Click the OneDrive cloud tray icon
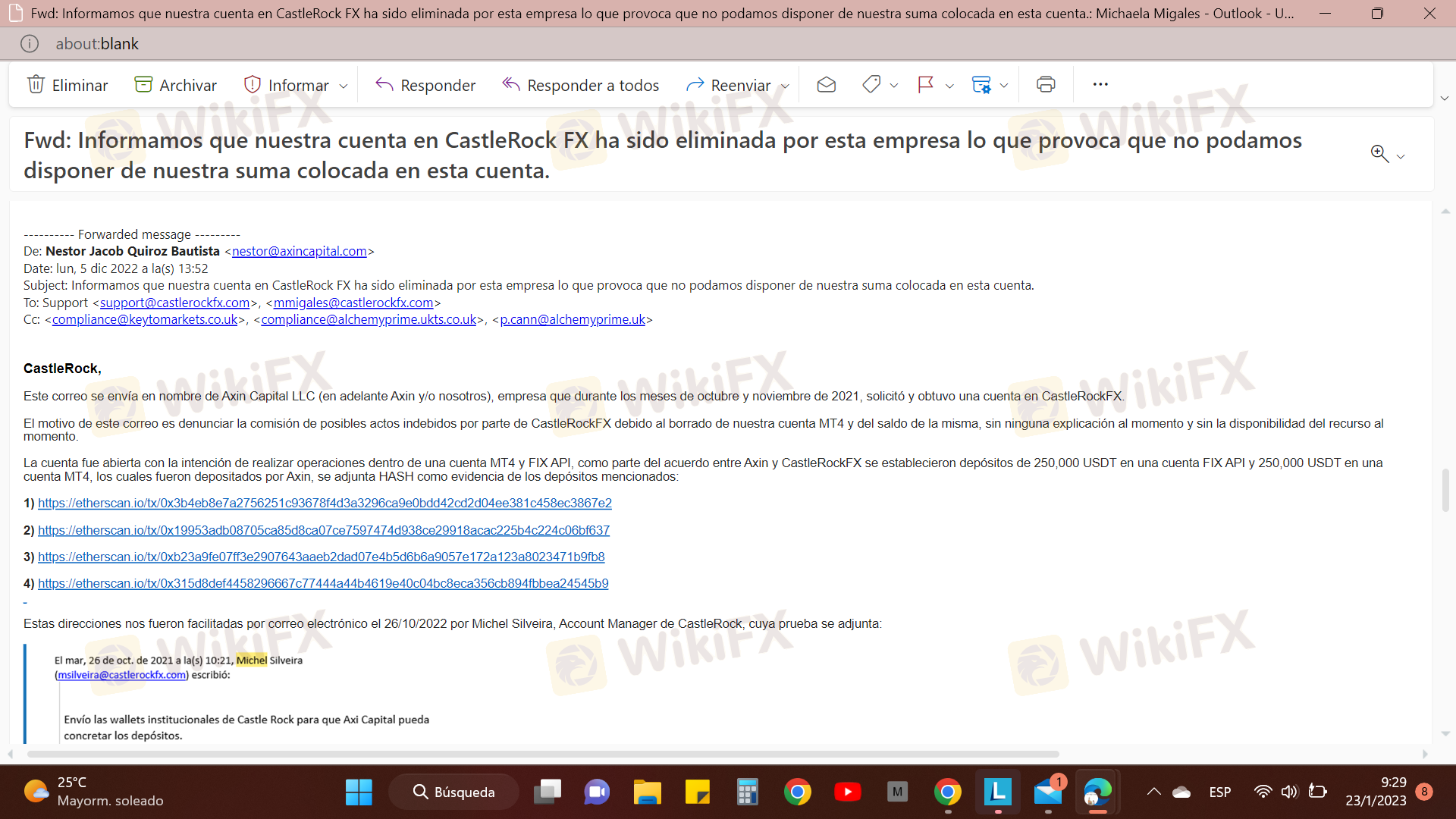Viewport: 1456px width, 819px height. [1181, 792]
